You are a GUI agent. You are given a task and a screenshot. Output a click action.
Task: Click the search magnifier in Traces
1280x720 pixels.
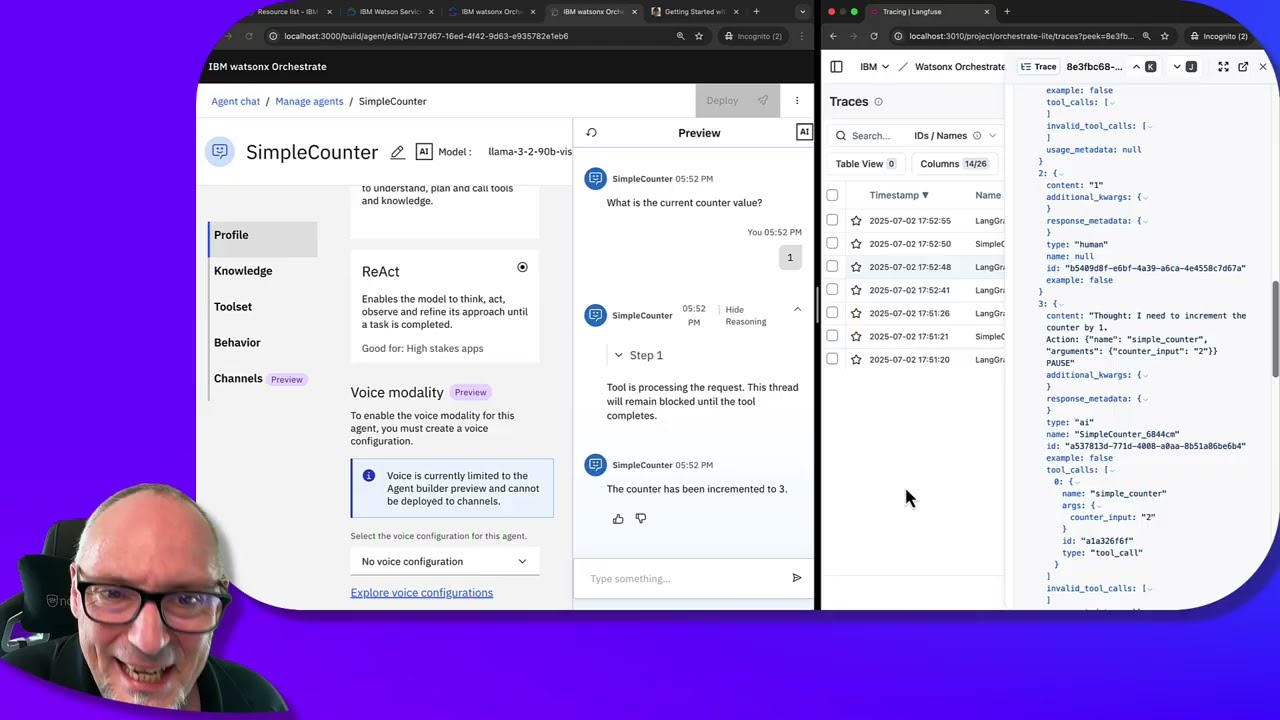click(841, 136)
